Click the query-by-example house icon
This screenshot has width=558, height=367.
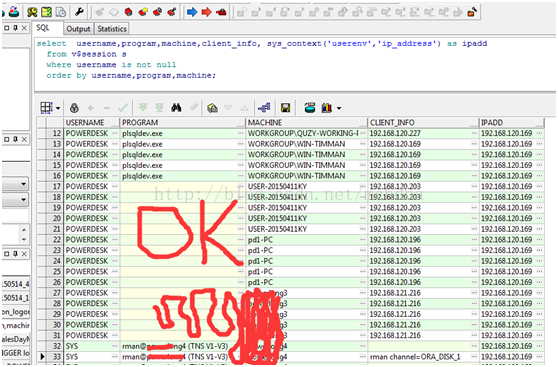(x=212, y=108)
